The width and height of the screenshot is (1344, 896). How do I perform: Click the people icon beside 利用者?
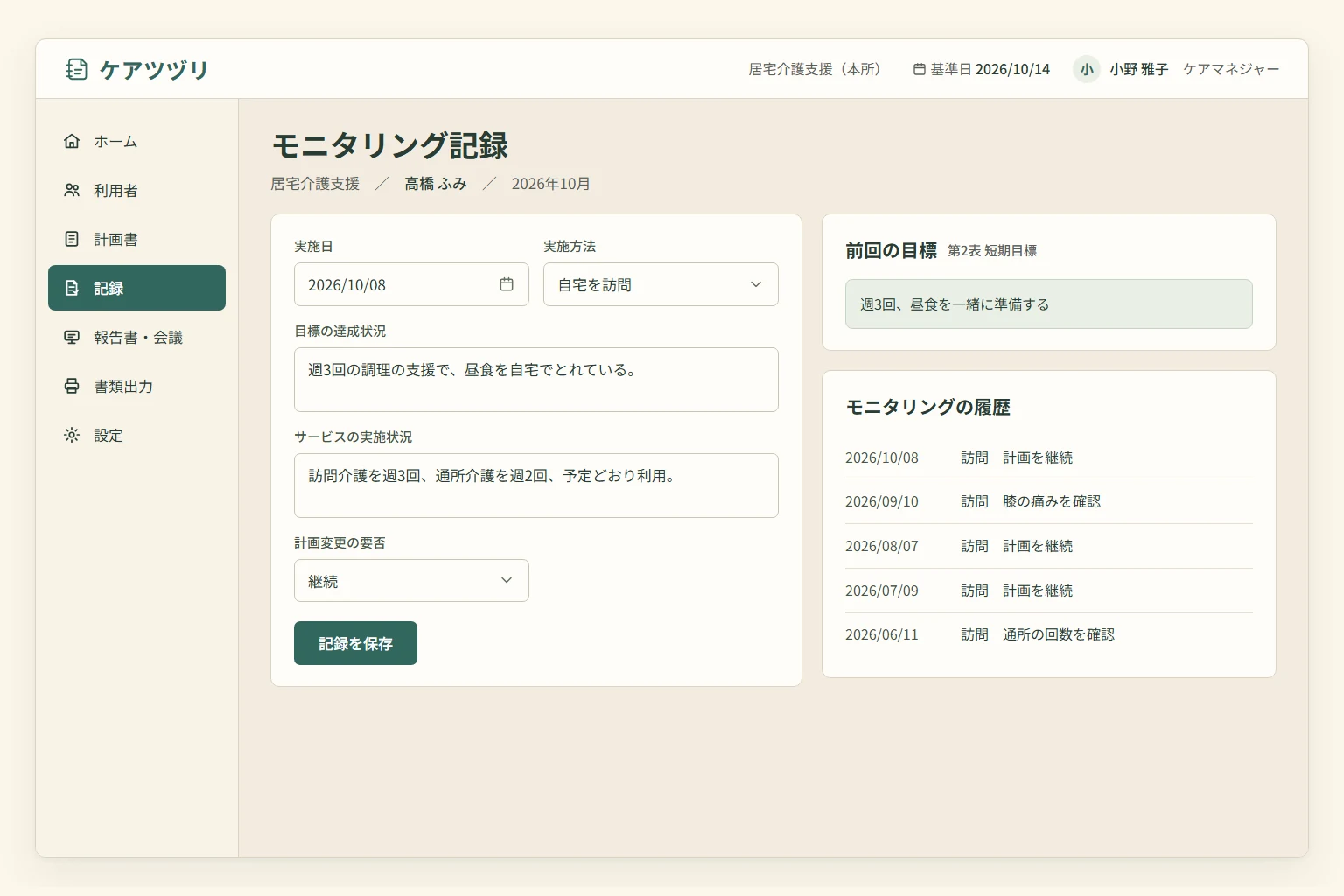[72, 190]
